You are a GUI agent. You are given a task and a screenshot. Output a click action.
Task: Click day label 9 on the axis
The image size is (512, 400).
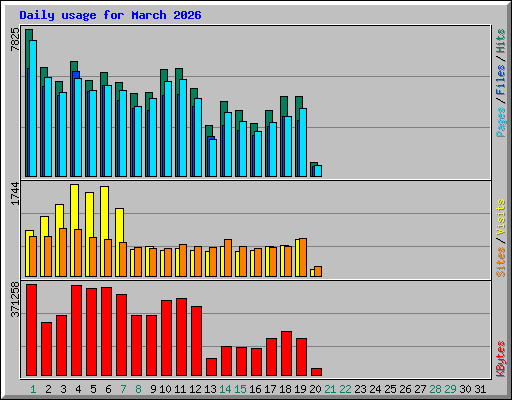pyautogui.click(x=153, y=389)
